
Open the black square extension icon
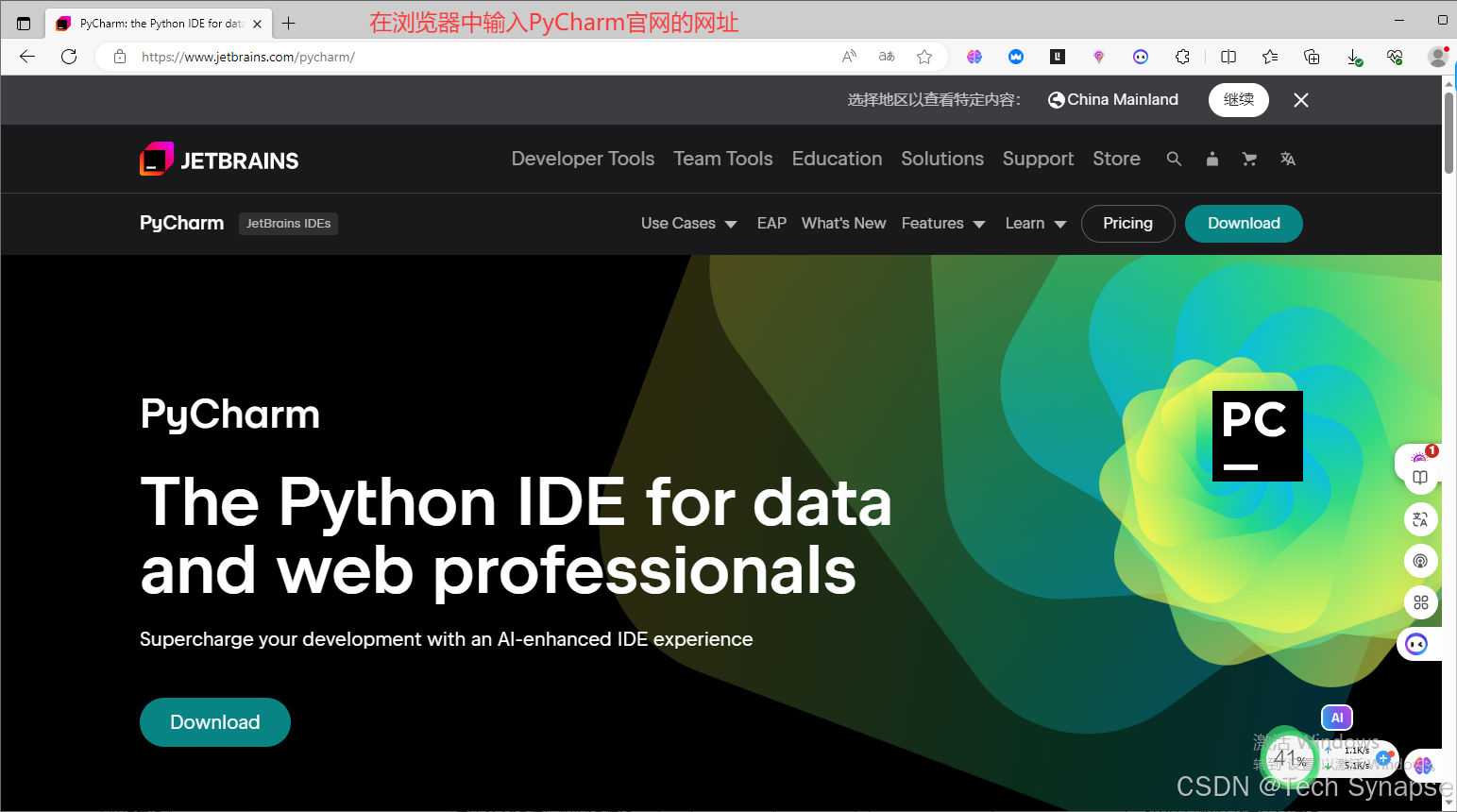1058,57
